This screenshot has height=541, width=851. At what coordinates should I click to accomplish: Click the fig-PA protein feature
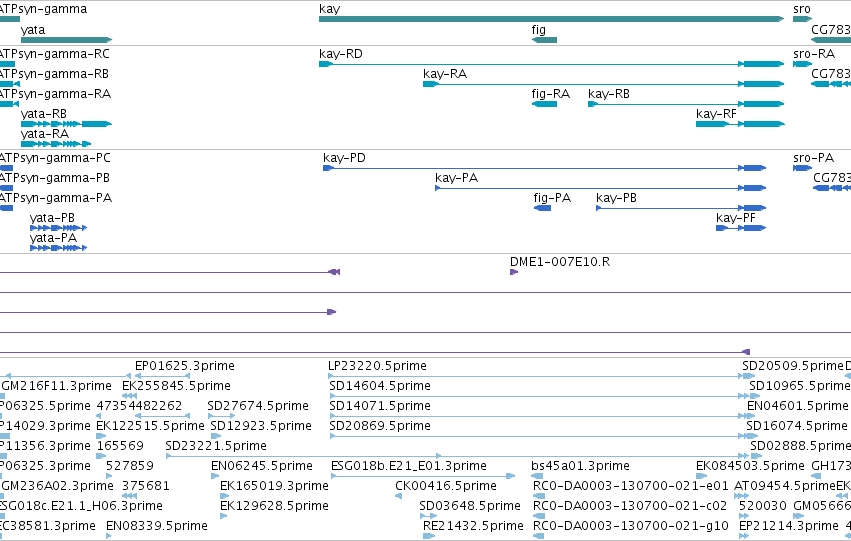click(x=542, y=208)
